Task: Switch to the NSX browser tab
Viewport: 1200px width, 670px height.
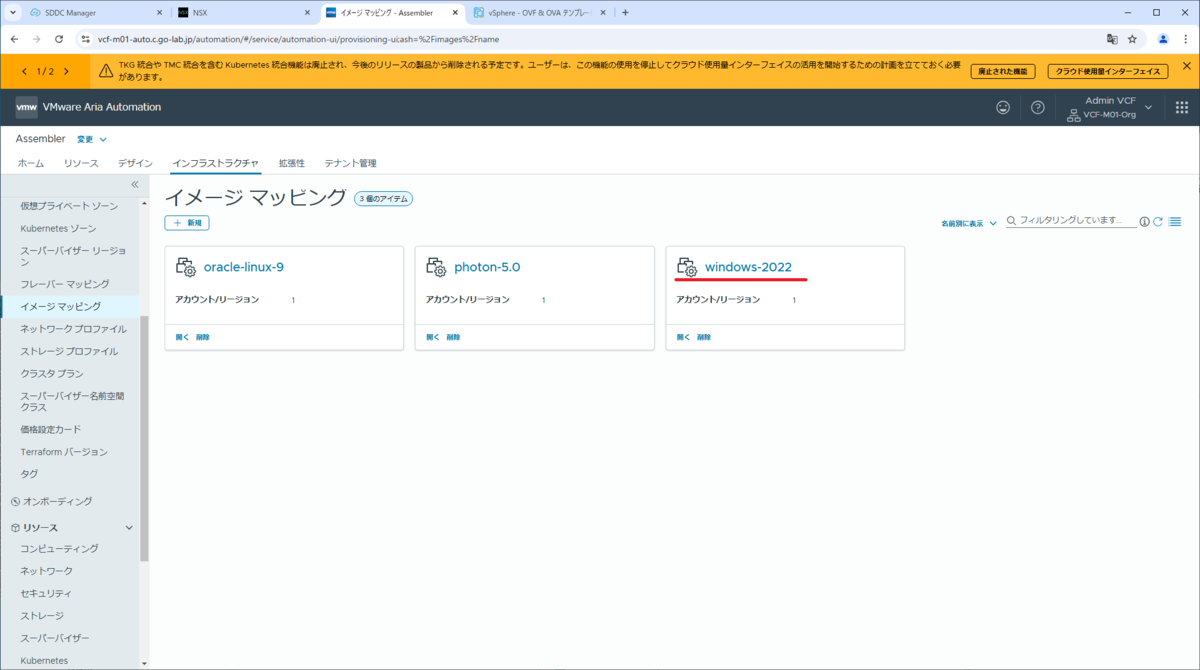Action: (243, 13)
